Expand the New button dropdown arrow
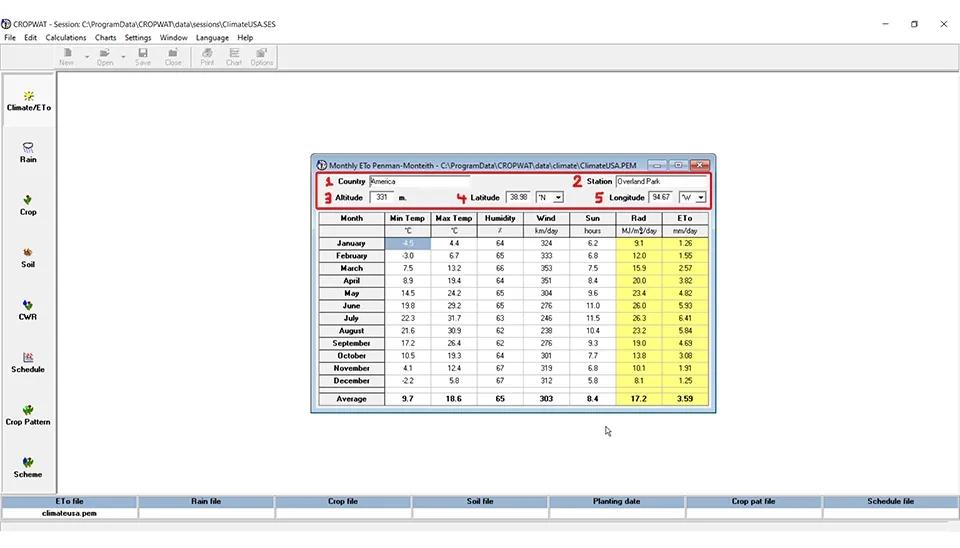 click(87, 57)
